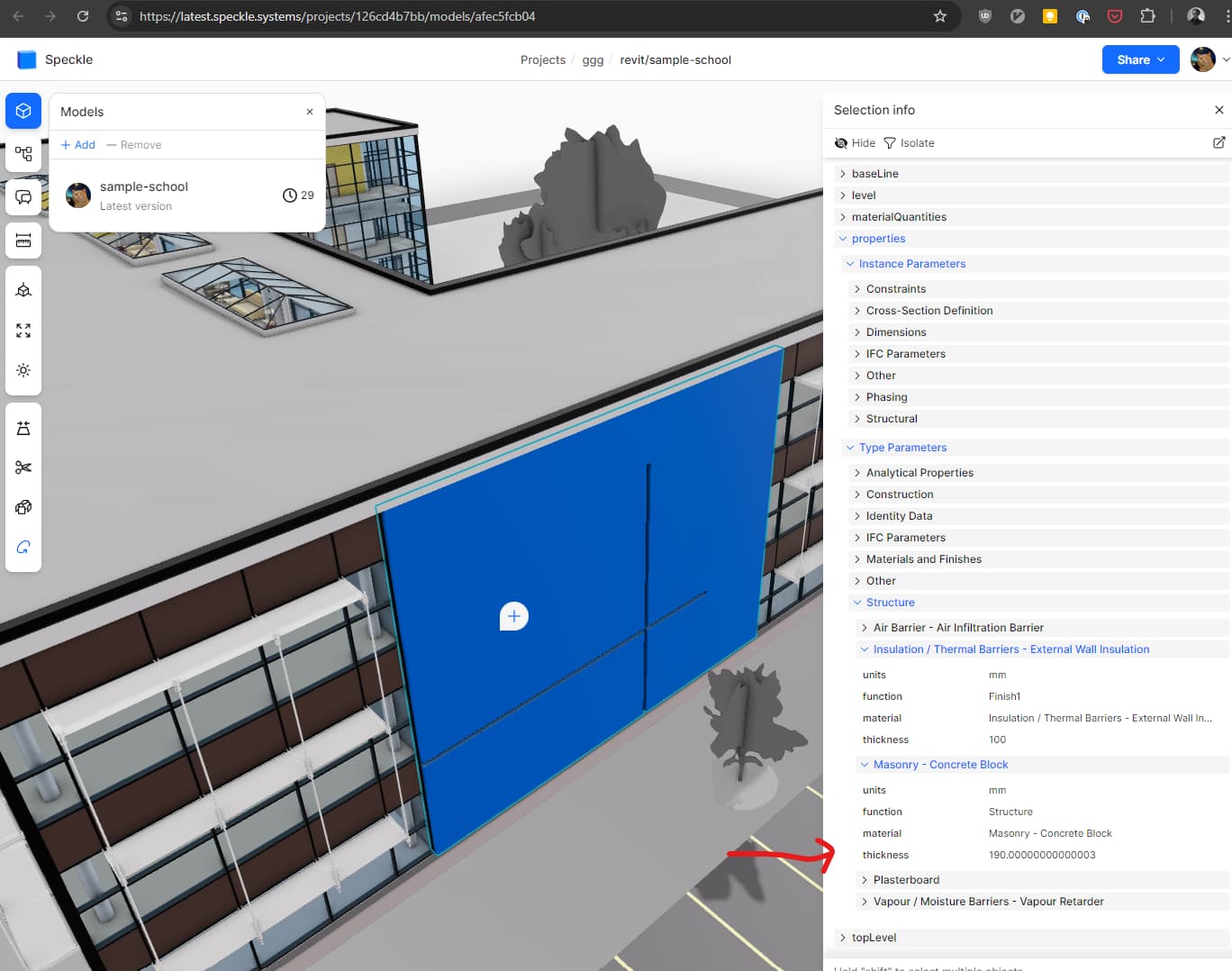
Task: Close the Models panel
Action: (x=310, y=112)
